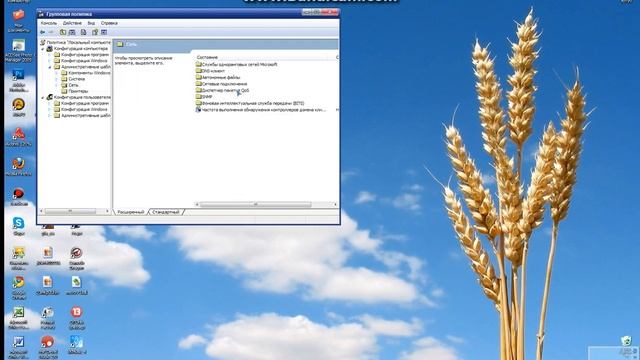The image size is (640, 360).
Task: Select the Принтеры folder in tree
Action: tap(74, 91)
